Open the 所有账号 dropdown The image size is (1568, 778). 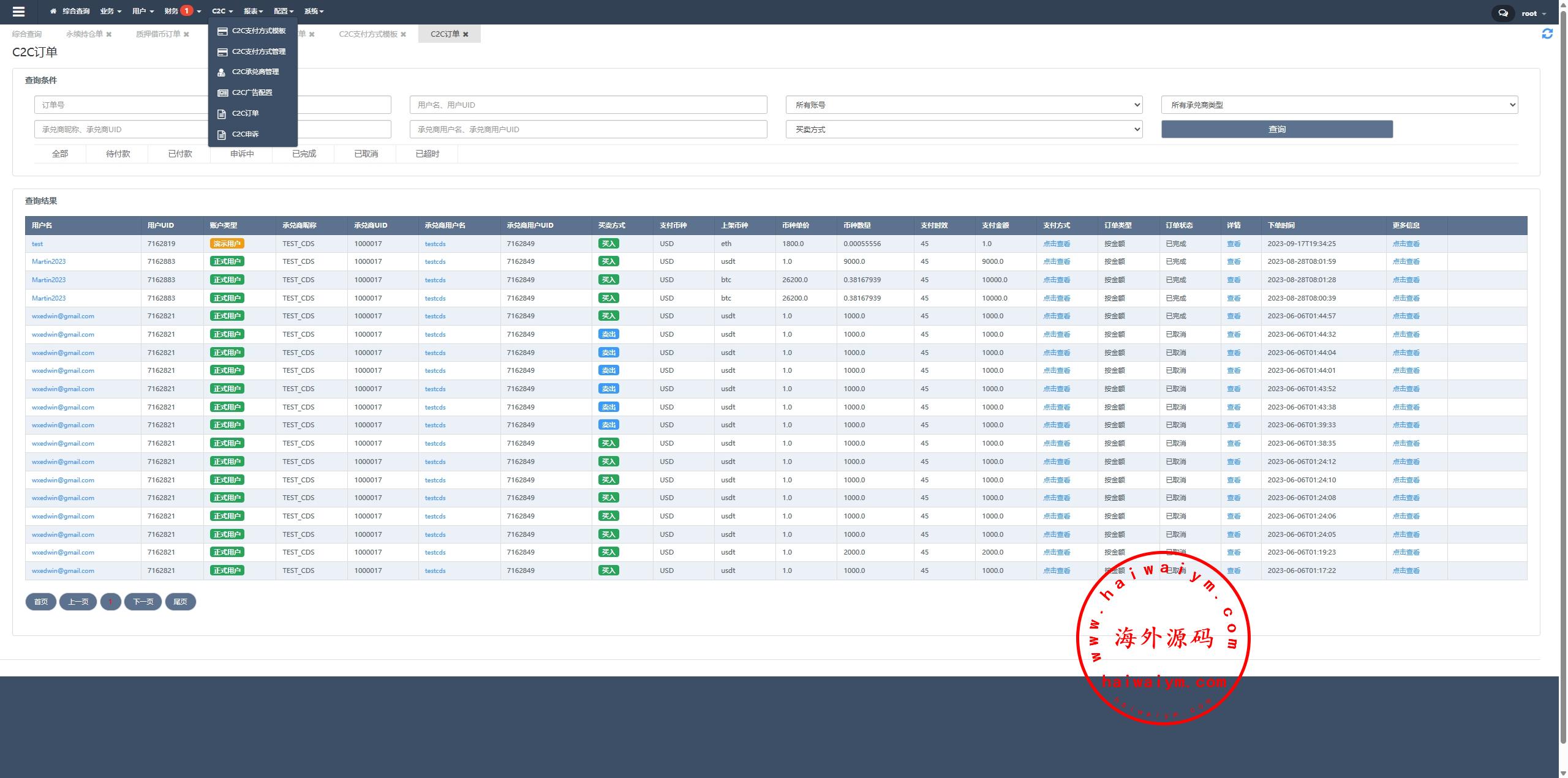(963, 105)
